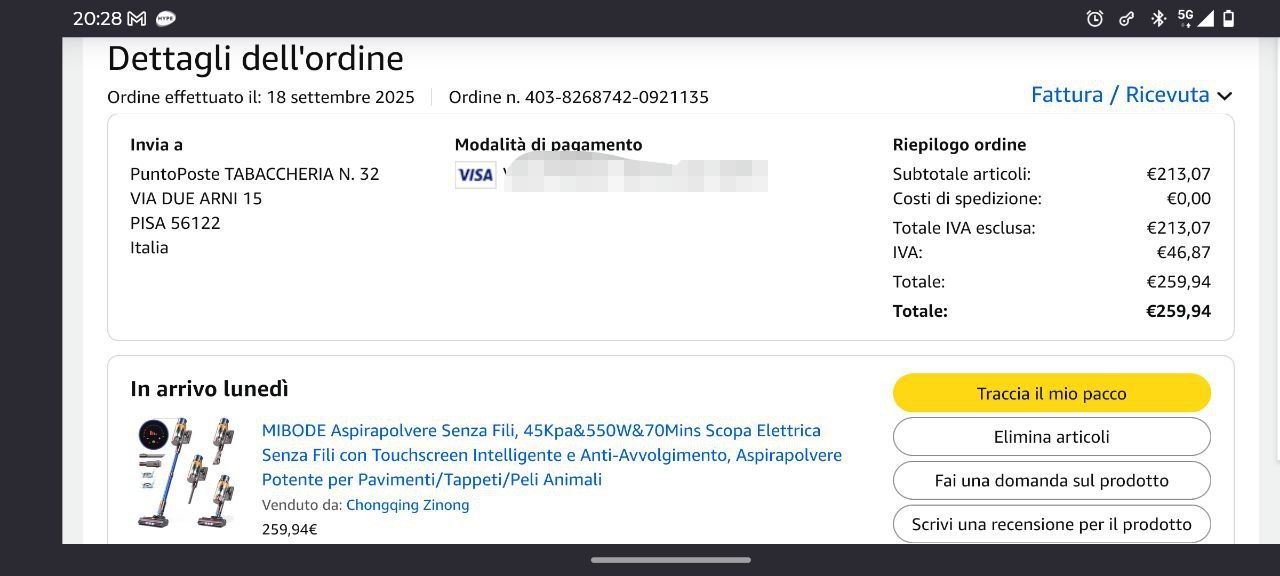
Task: Tap the status bar clock 20:28
Action: coord(96,18)
